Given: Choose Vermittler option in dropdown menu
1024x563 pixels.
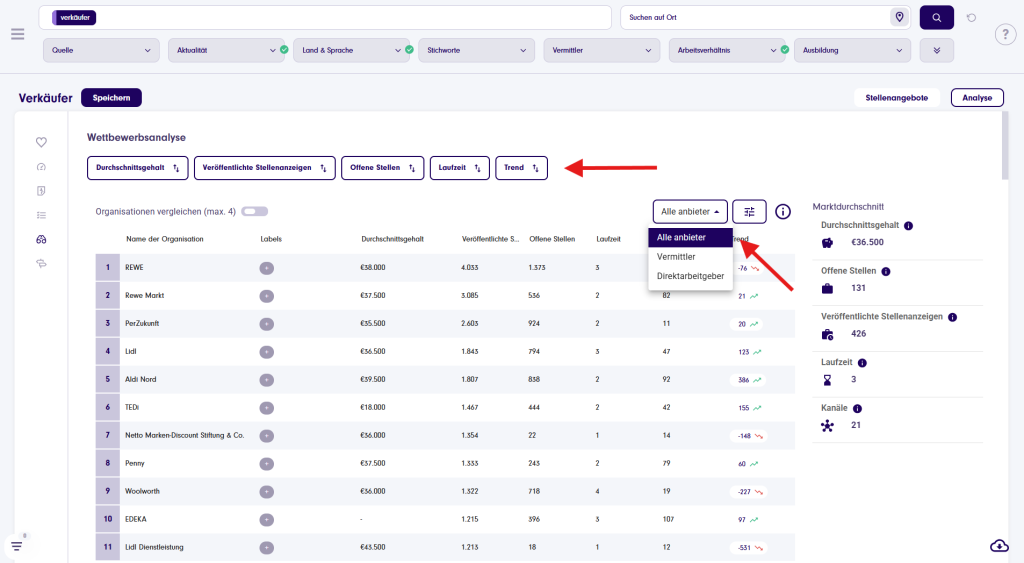Looking at the screenshot, I should click(x=676, y=257).
